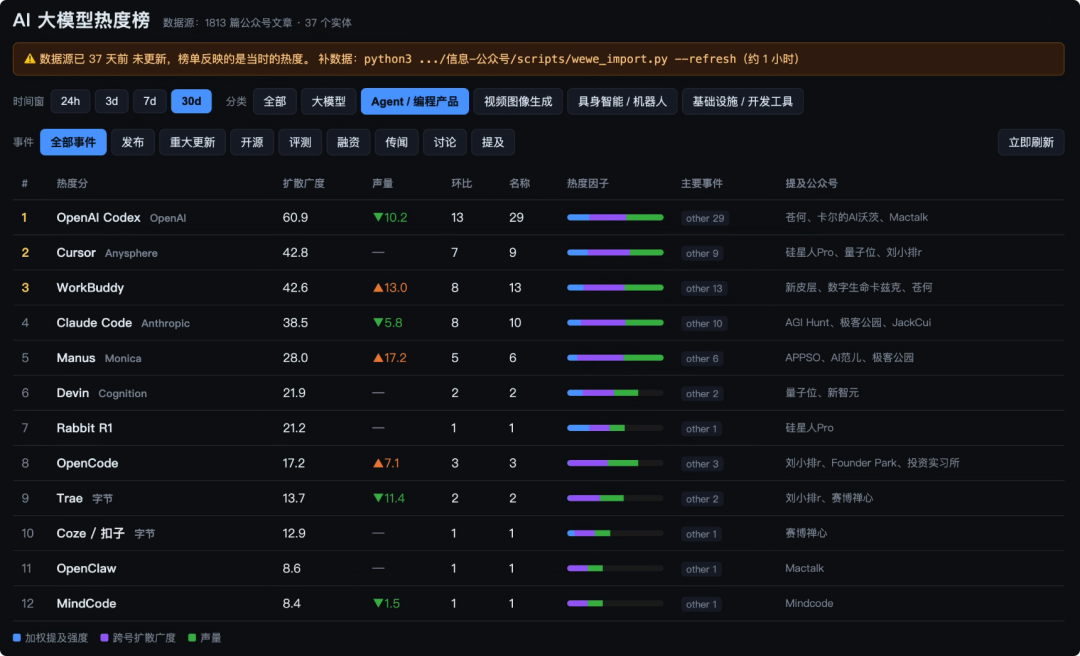Filter events by 开源
Viewport: 1080px width, 656px height.
252,142
